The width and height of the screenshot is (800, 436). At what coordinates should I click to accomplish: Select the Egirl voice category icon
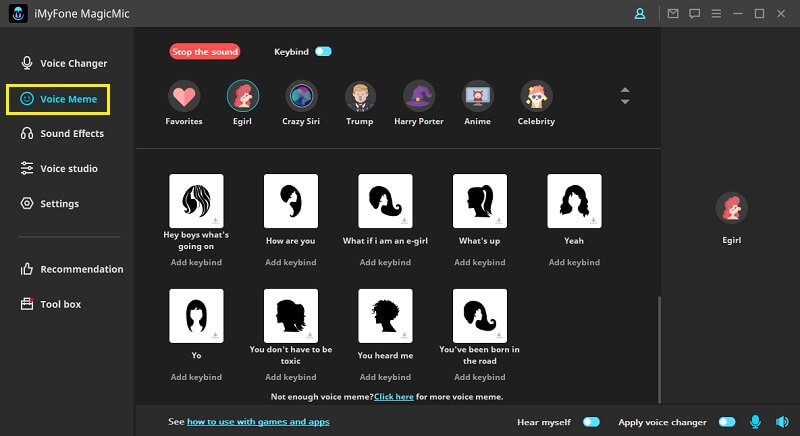click(x=242, y=96)
